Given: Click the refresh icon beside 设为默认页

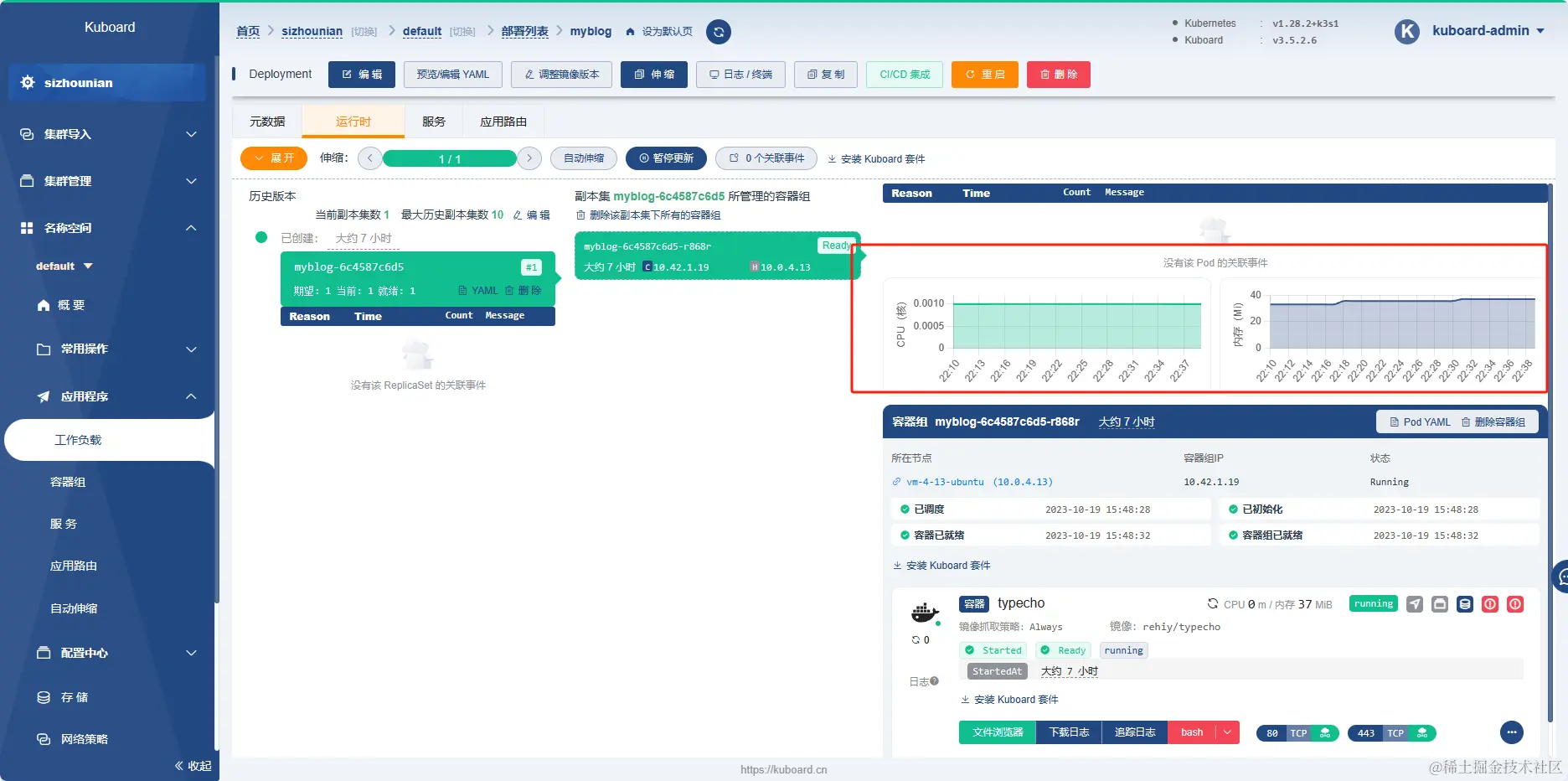Looking at the screenshot, I should [719, 32].
